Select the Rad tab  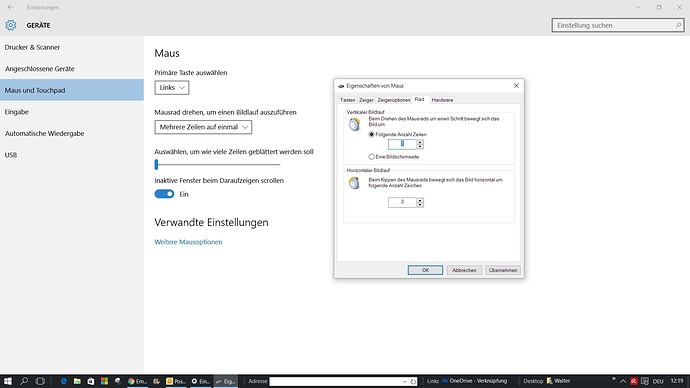click(419, 99)
